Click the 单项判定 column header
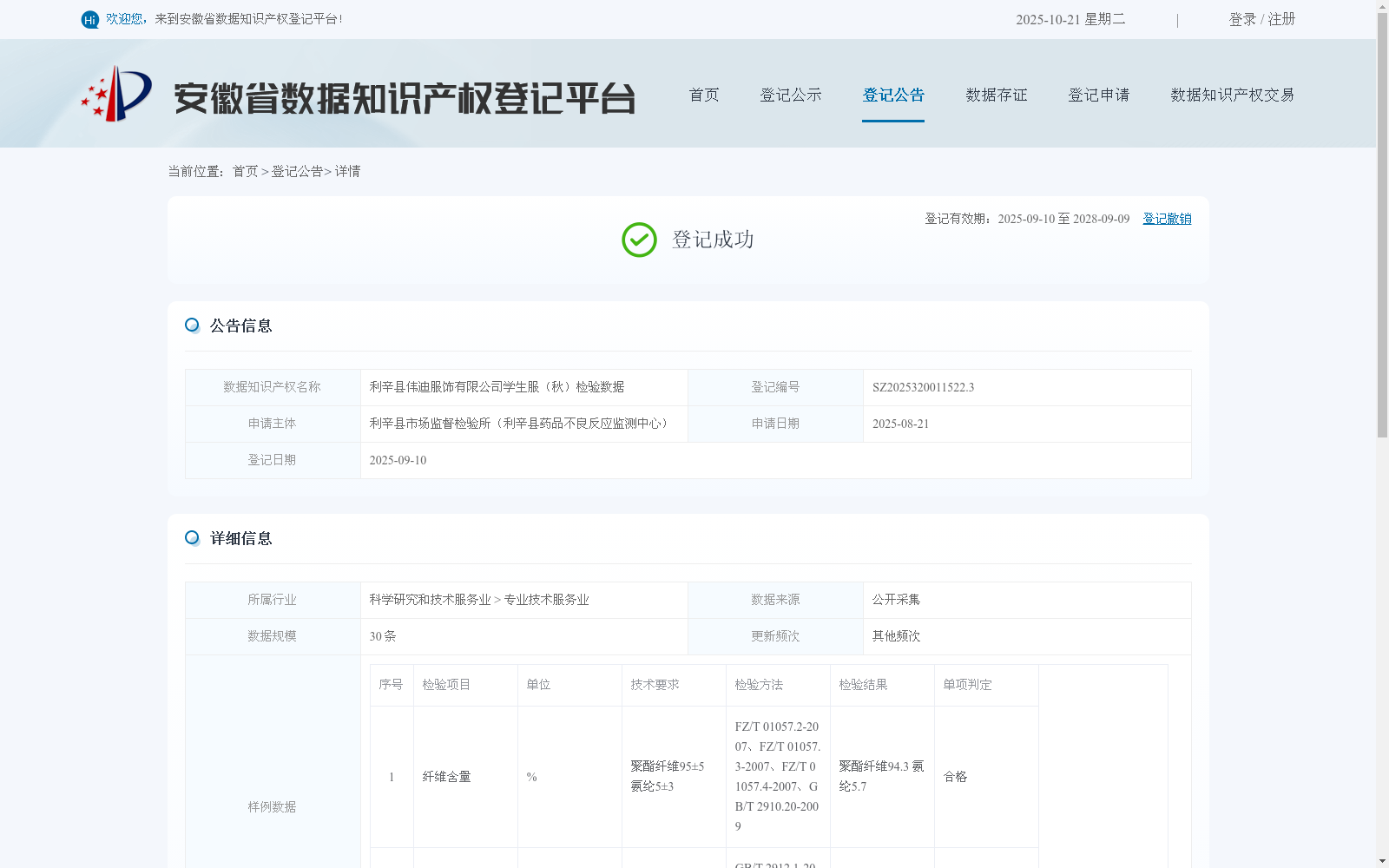Image resolution: width=1389 pixels, height=868 pixels. pyautogui.click(x=986, y=685)
